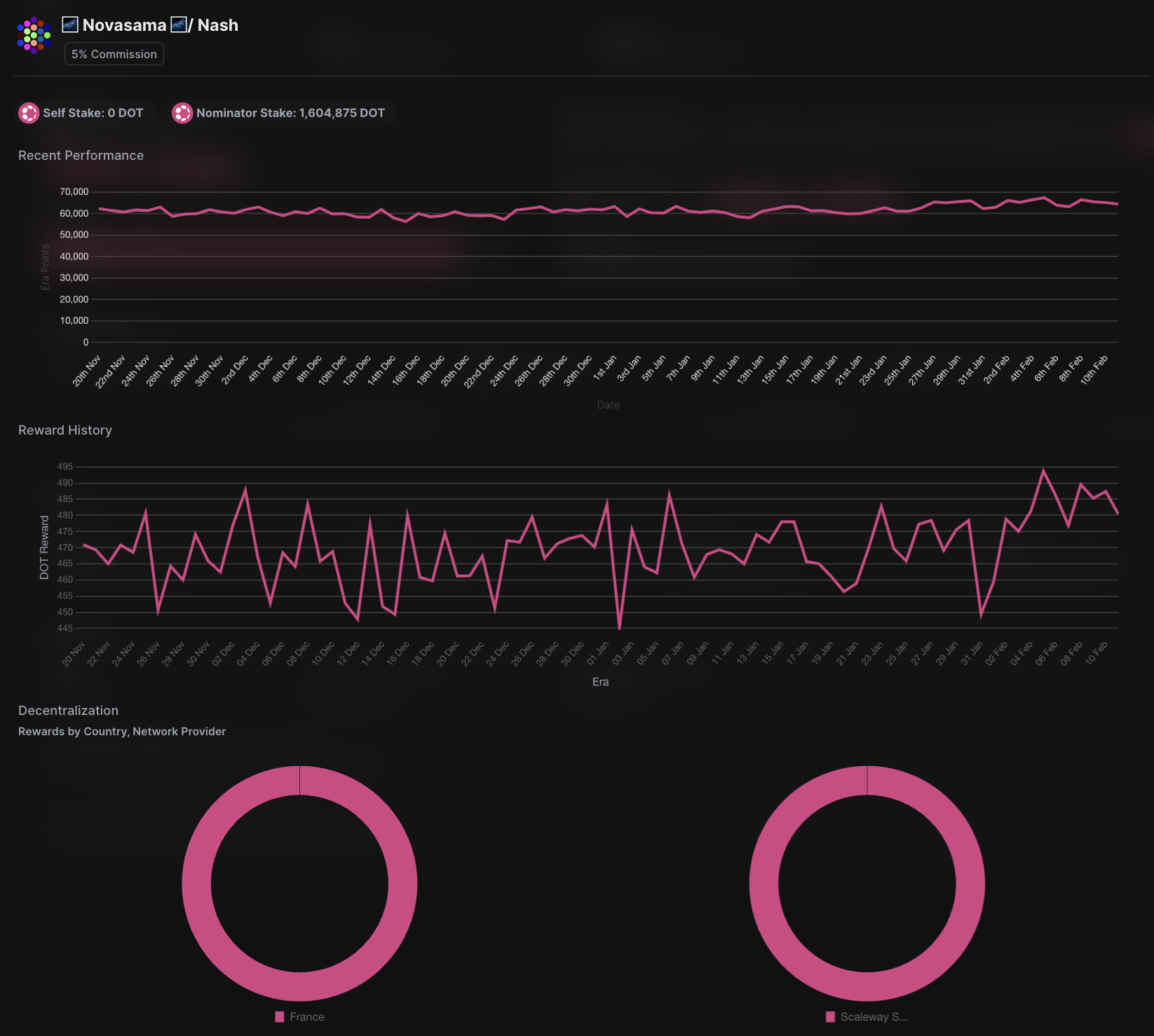Click the 60,000 era points axis label

(74, 213)
